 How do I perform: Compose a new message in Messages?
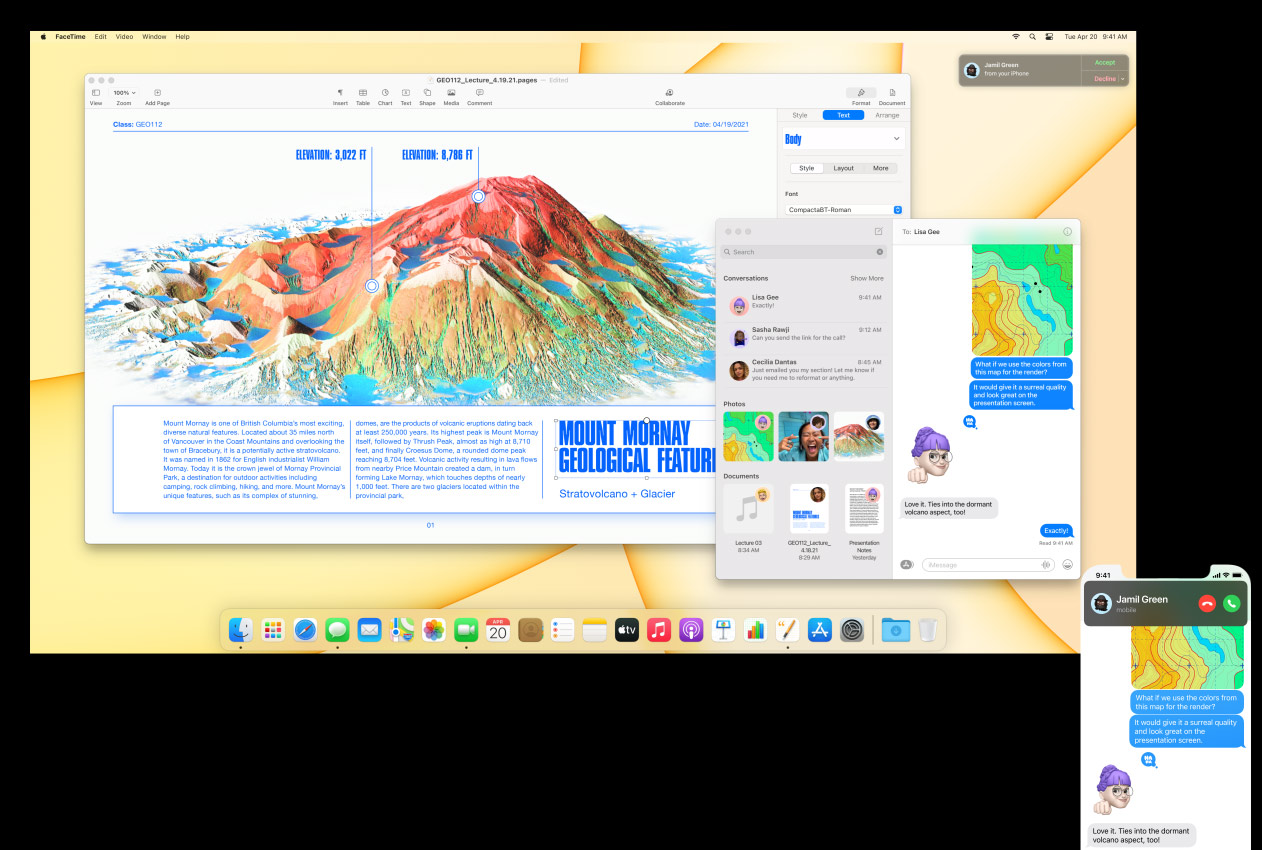[878, 231]
